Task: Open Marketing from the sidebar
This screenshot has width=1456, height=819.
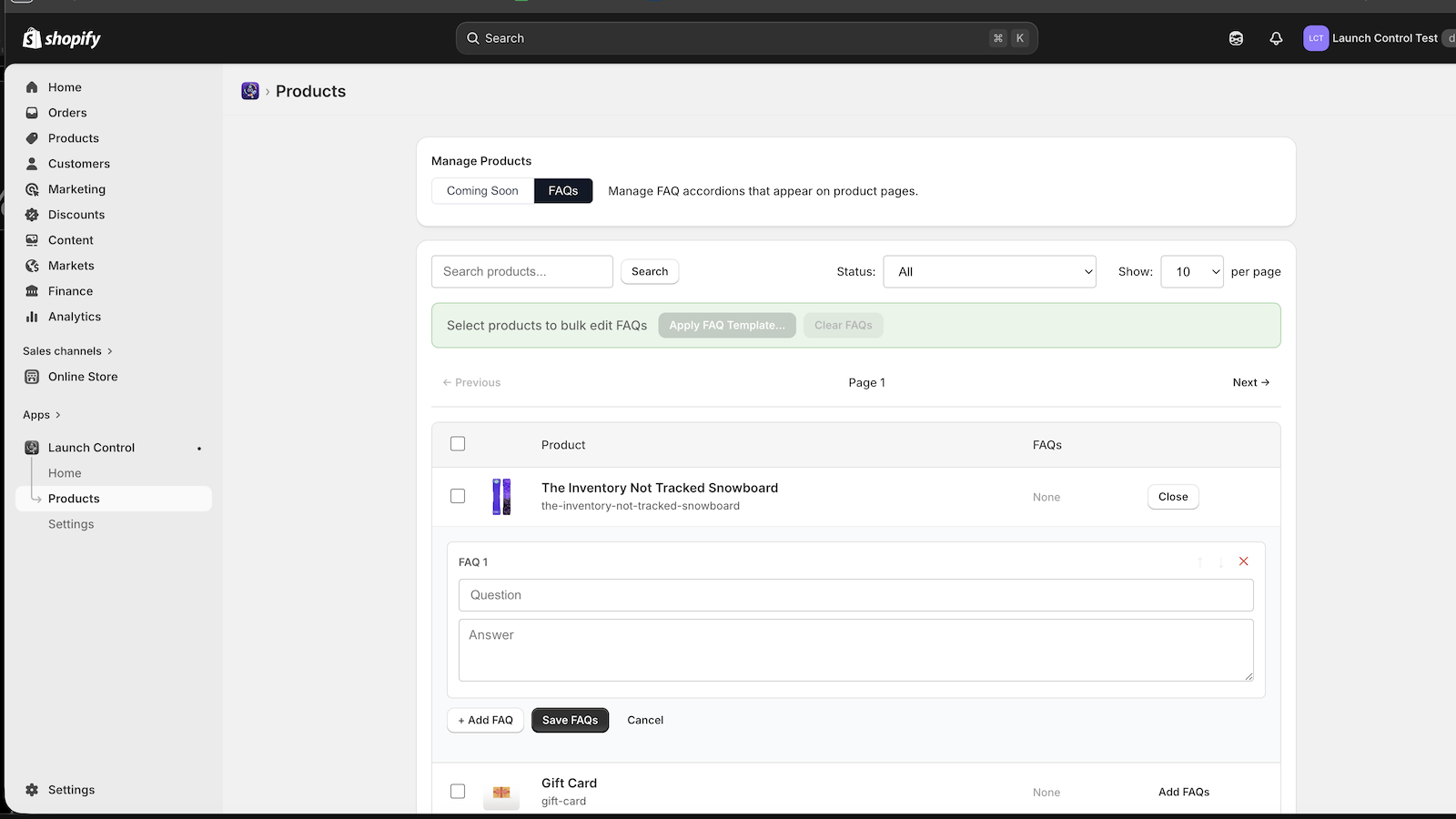Action: point(76,188)
